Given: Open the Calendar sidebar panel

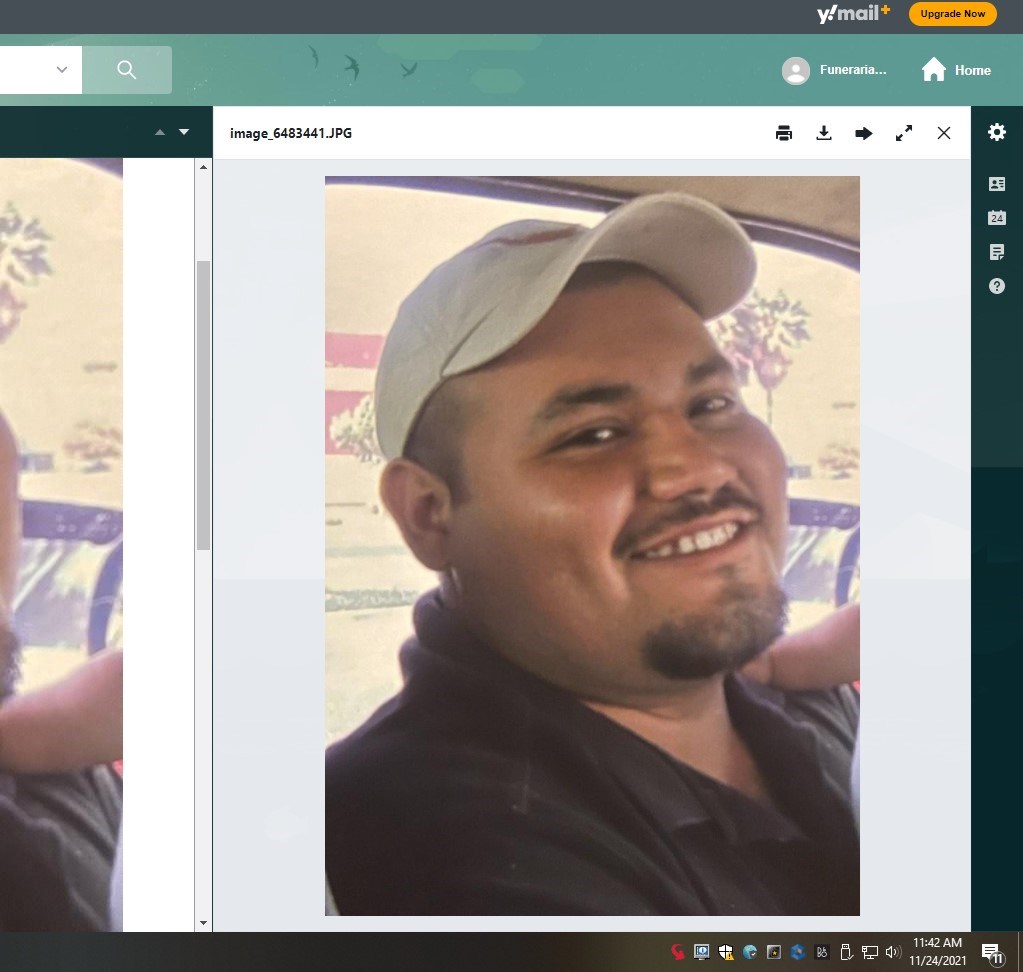Looking at the screenshot, I should point(996,217).
